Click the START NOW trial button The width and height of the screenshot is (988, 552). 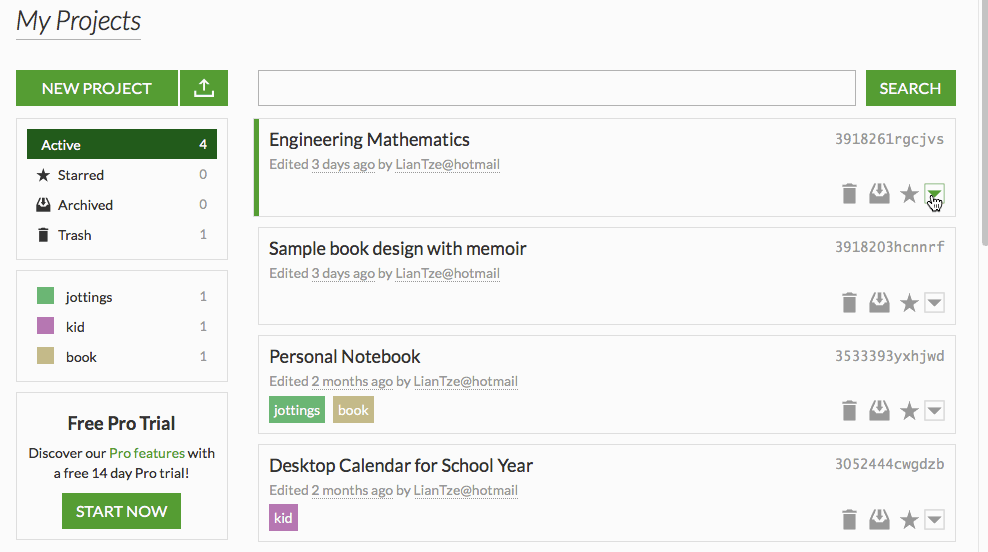[x=122, y=511]
